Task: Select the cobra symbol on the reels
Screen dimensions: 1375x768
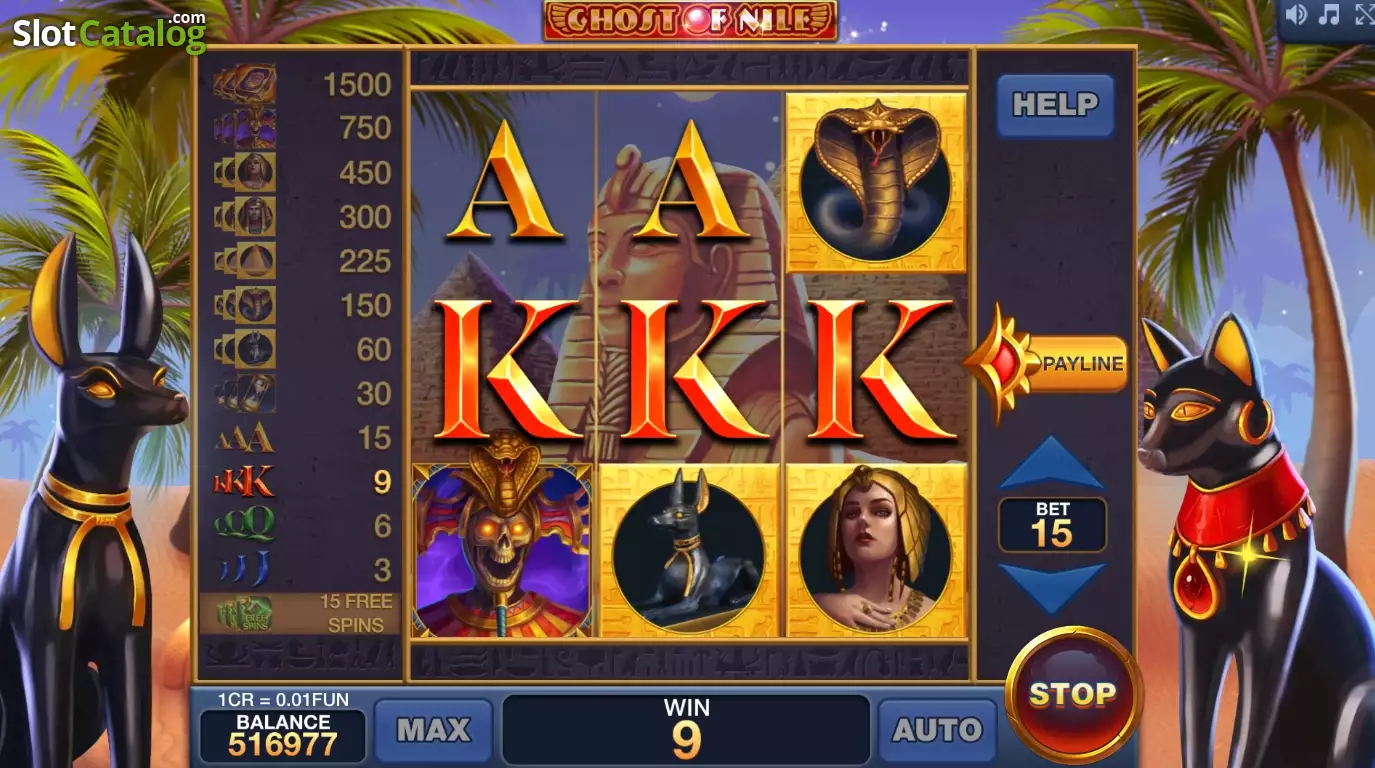Action: coord(876,183)
